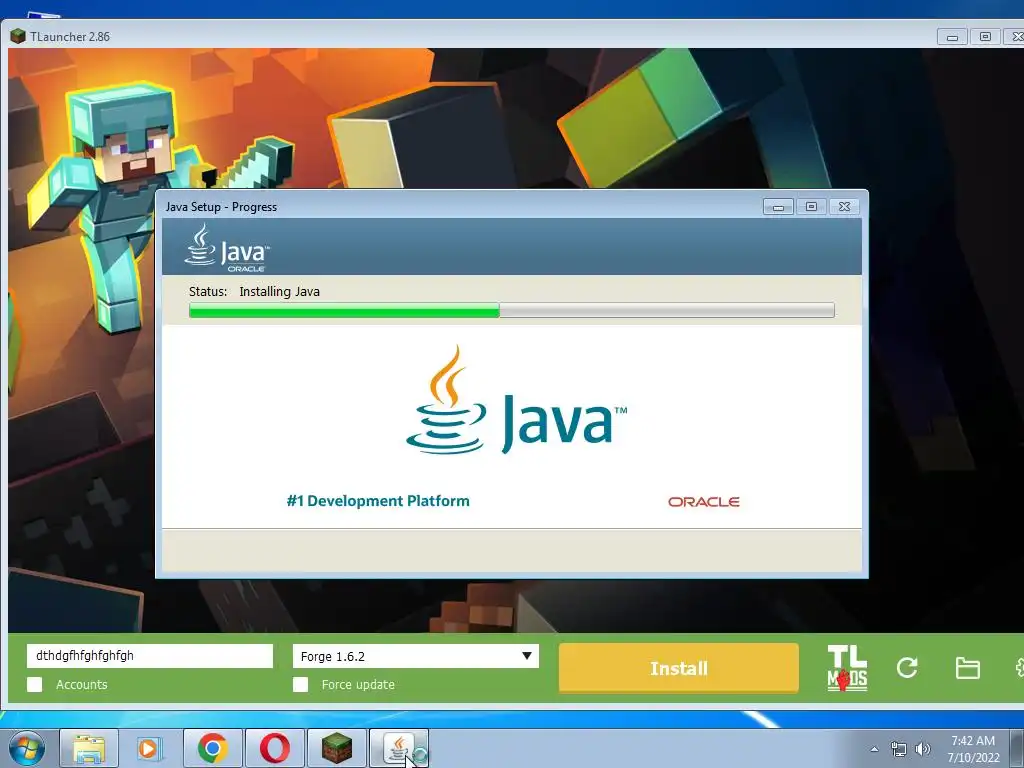Open the TL Mods icon
1024x768 pixels.
pyautogui.click(x=847, y=667)
